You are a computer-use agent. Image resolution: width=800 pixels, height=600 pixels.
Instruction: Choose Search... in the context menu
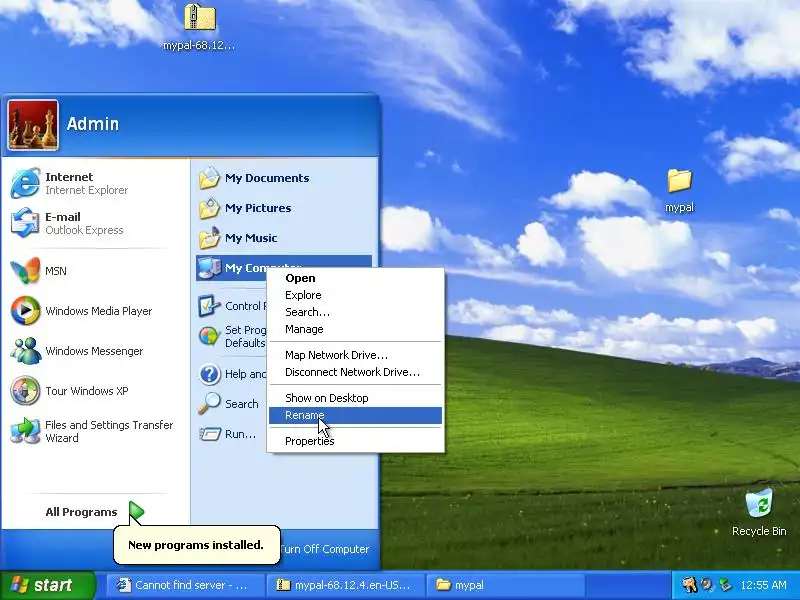tap(355, 312)
